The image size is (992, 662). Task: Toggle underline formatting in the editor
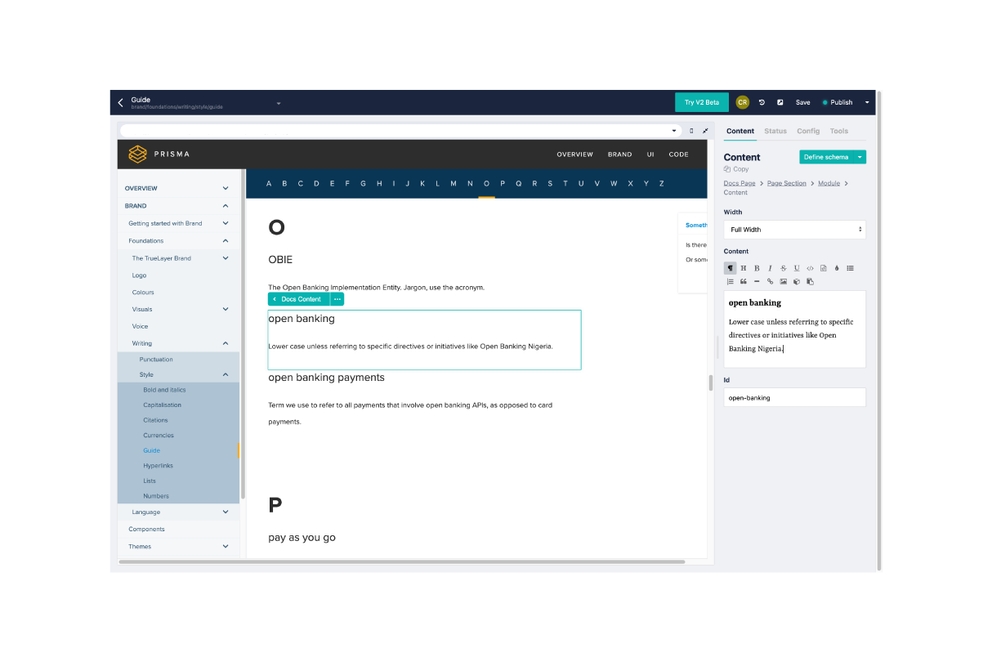pyautogui.click(x=797, y=268)
